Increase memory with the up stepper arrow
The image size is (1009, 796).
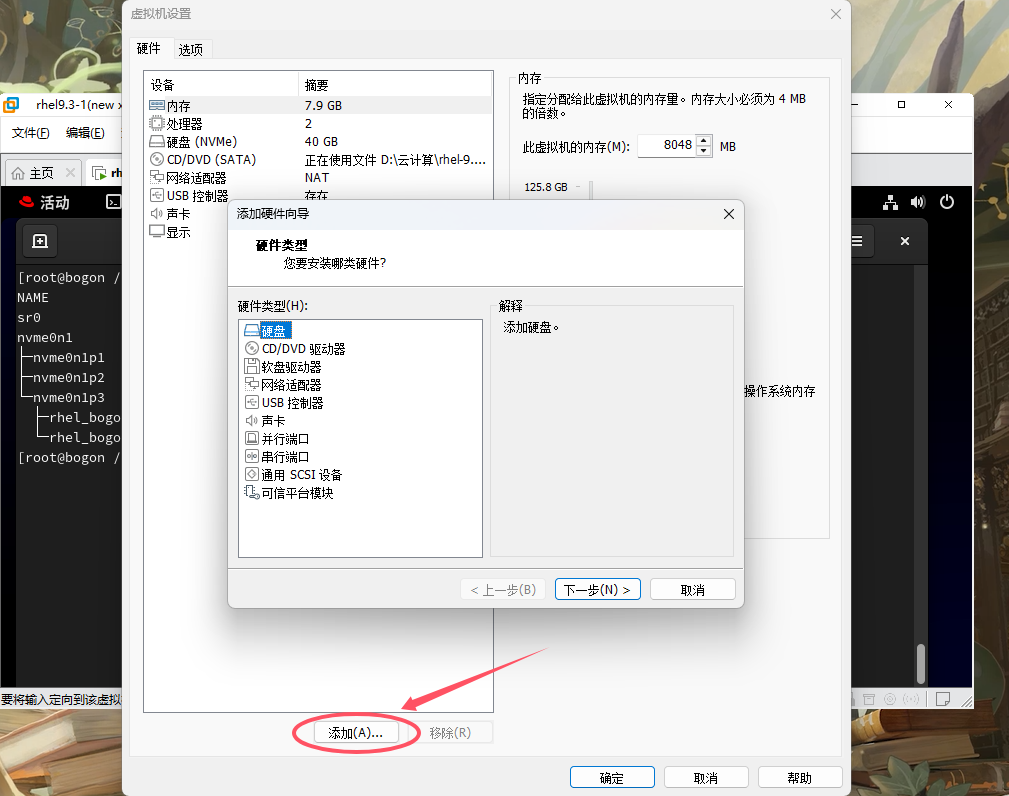click(706, 141)
